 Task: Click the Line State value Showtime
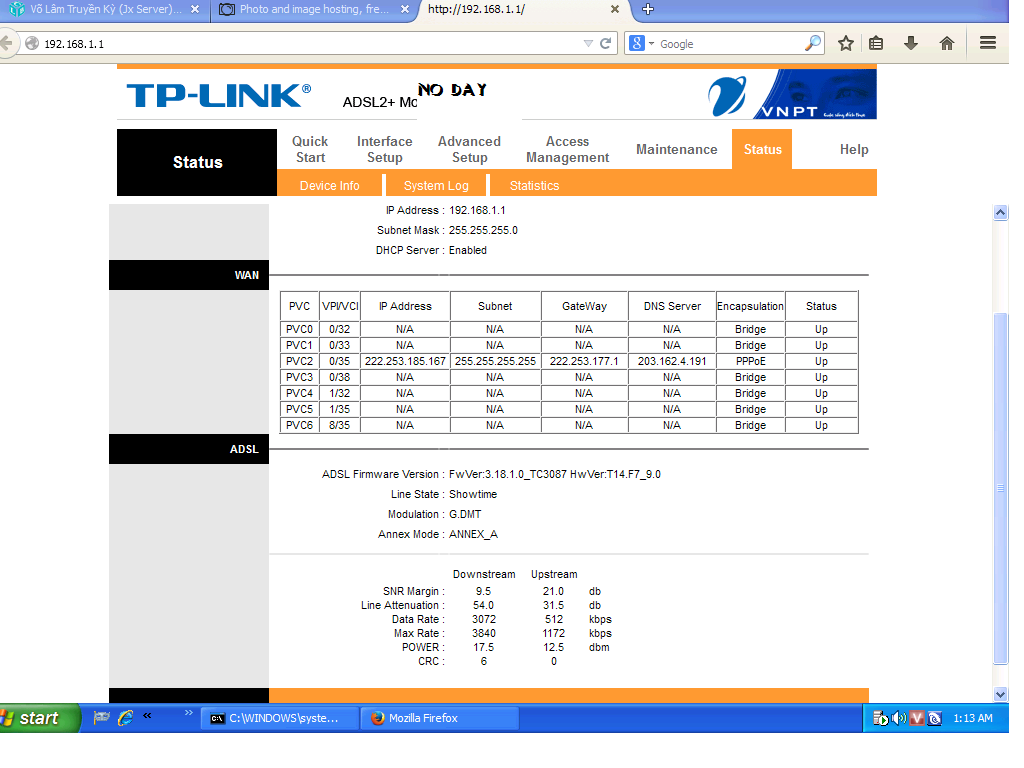click(473, 494)
